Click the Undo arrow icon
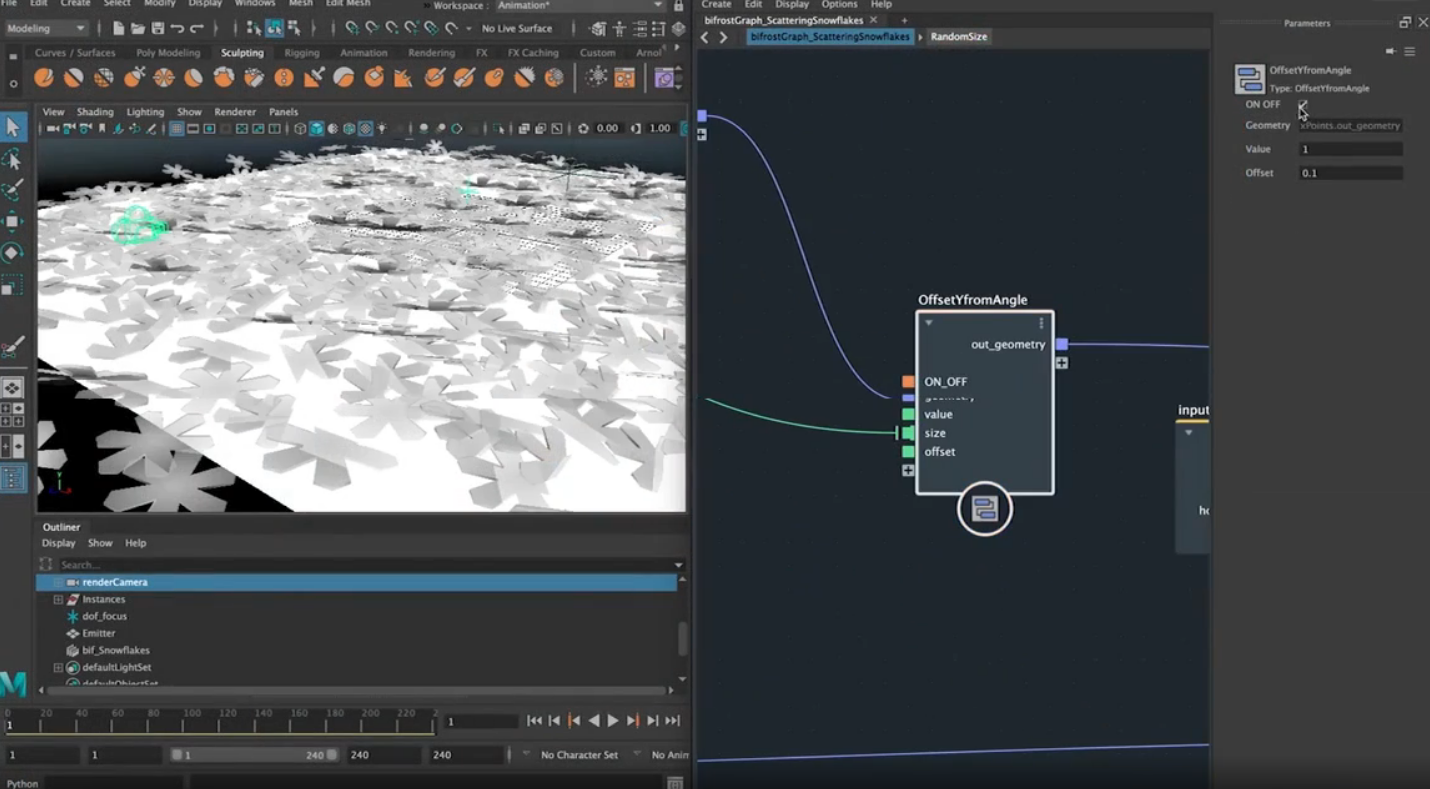The image size is (1430, 789). 177,29
